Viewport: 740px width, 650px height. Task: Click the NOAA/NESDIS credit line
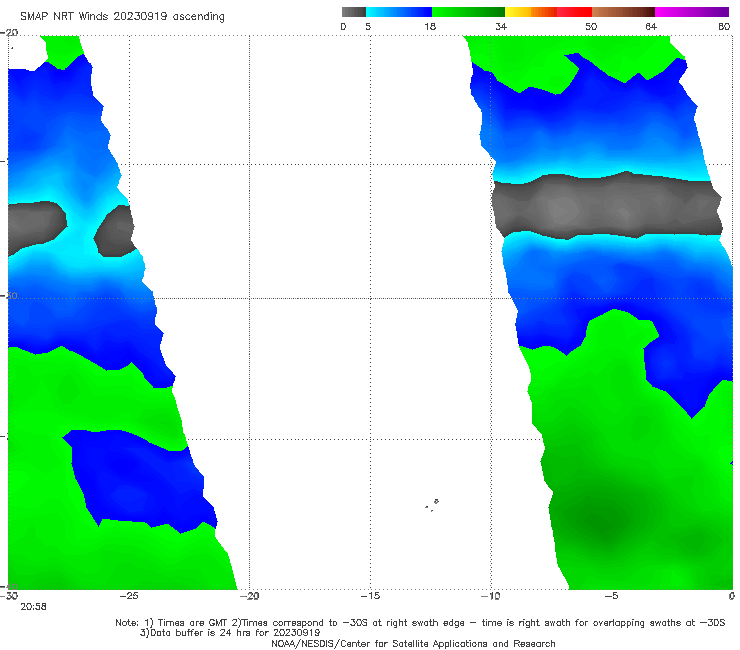[x=413, y=644]
